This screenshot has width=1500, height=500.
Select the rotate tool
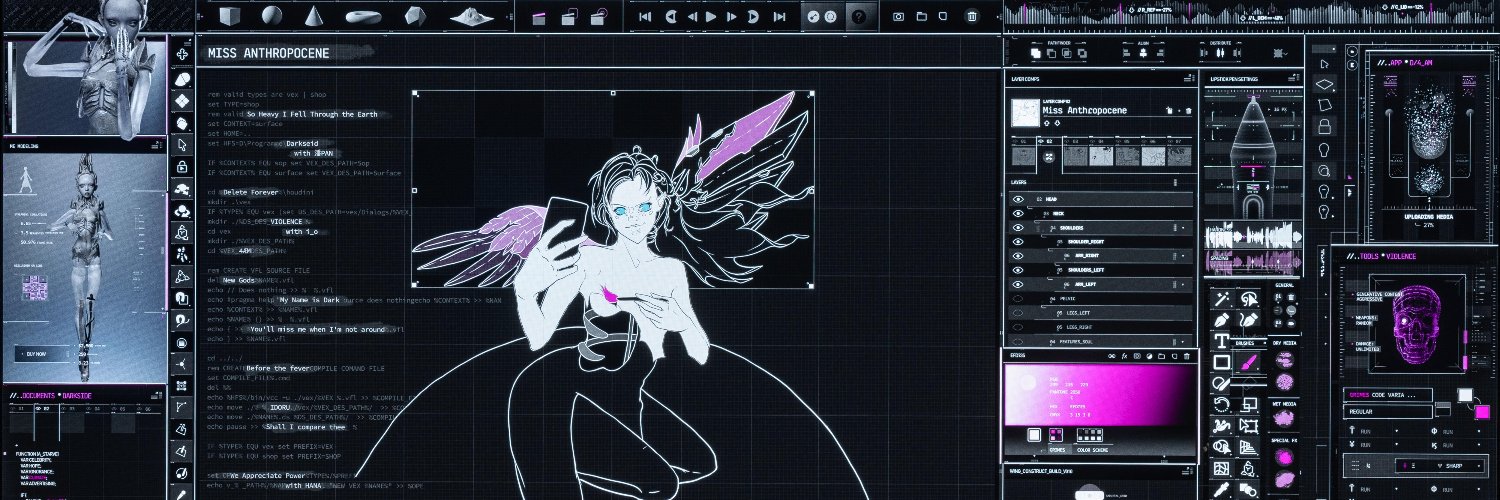coord(1221,405)
